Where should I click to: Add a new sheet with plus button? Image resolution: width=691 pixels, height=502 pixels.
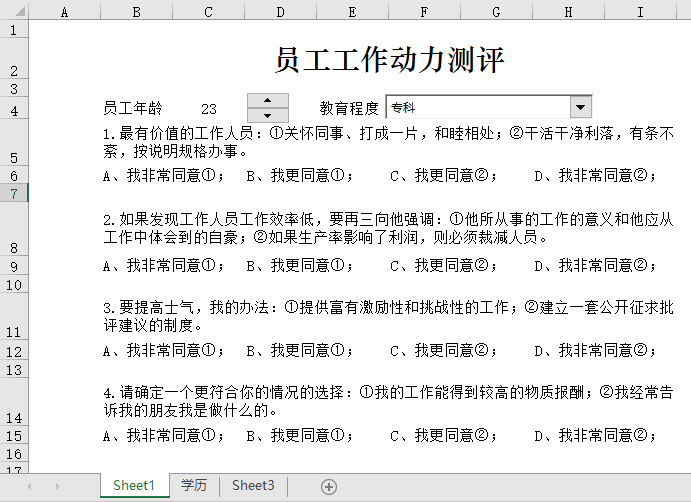[328, 486]
